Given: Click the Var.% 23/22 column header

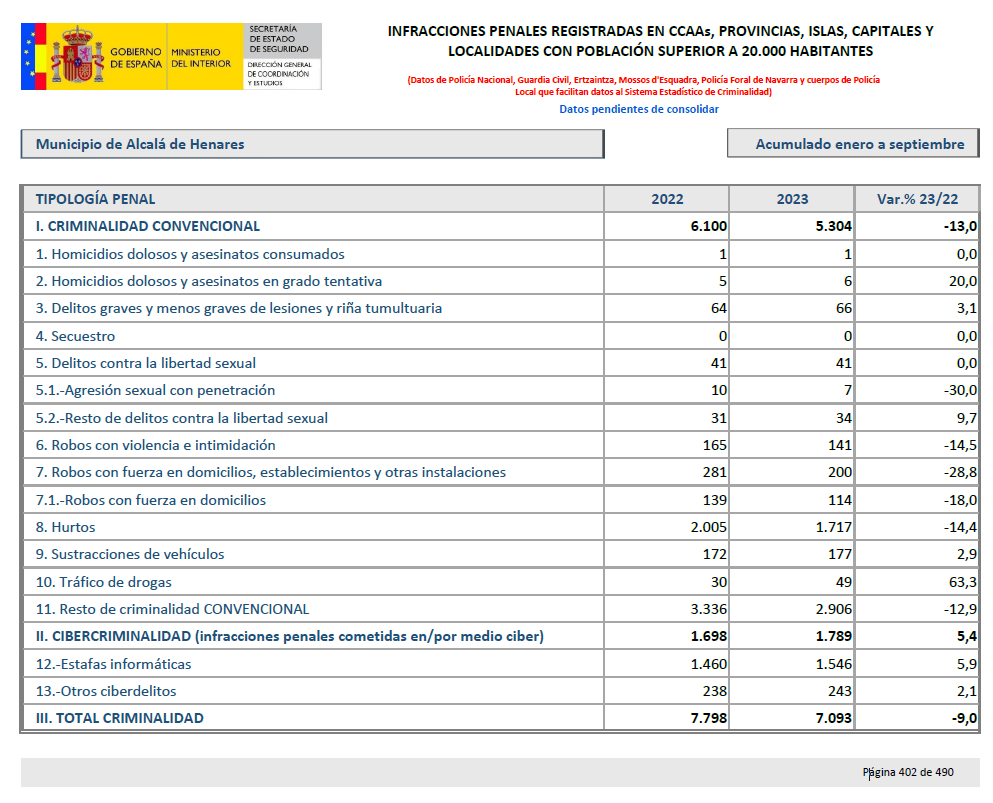Looking at the screenshot, I should [917, 199].
